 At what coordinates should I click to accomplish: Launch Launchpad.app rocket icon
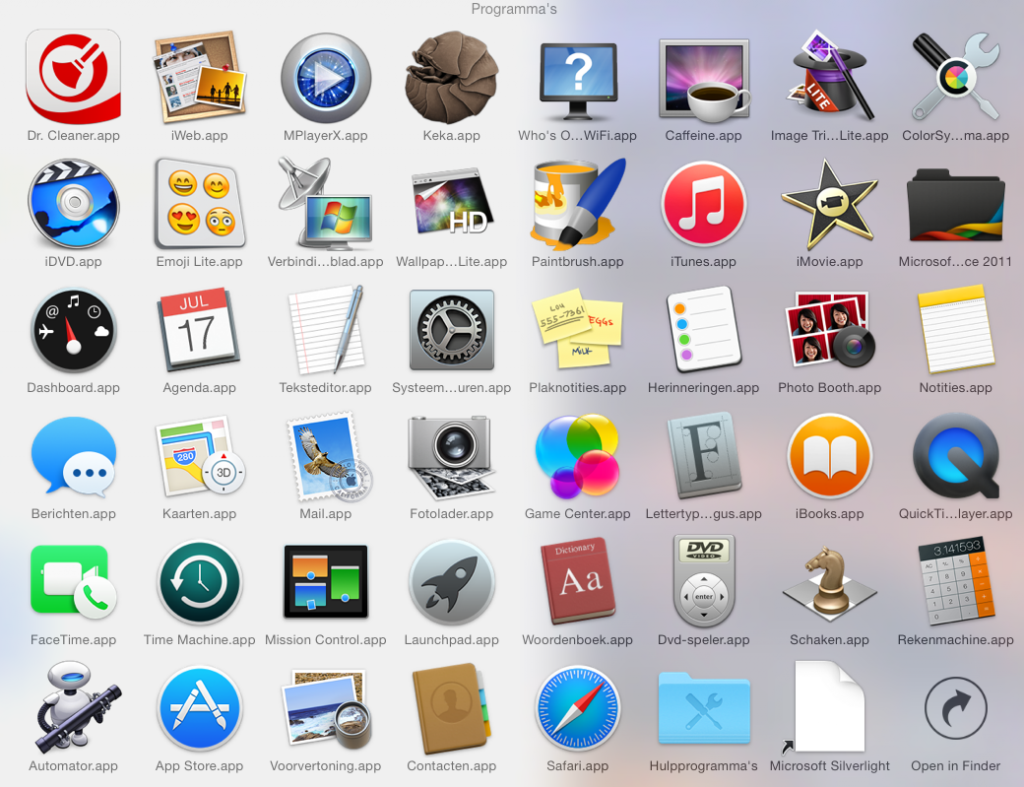tap(451, 583)
